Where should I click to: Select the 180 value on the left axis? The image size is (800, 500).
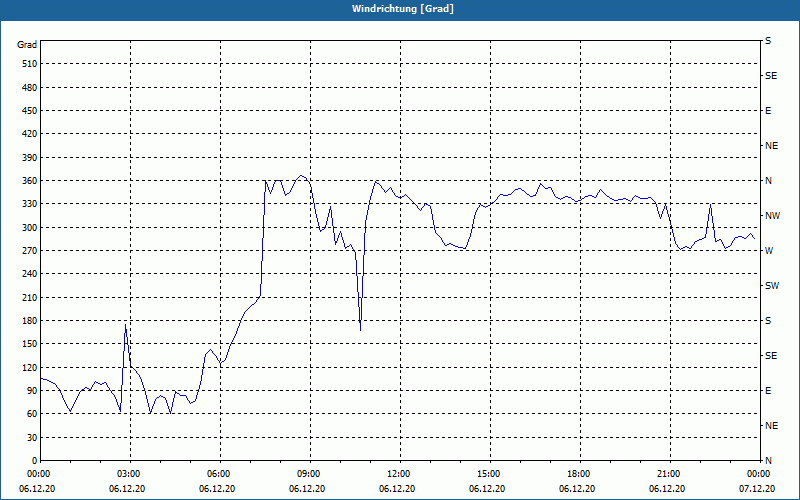[x=30, y=321]
